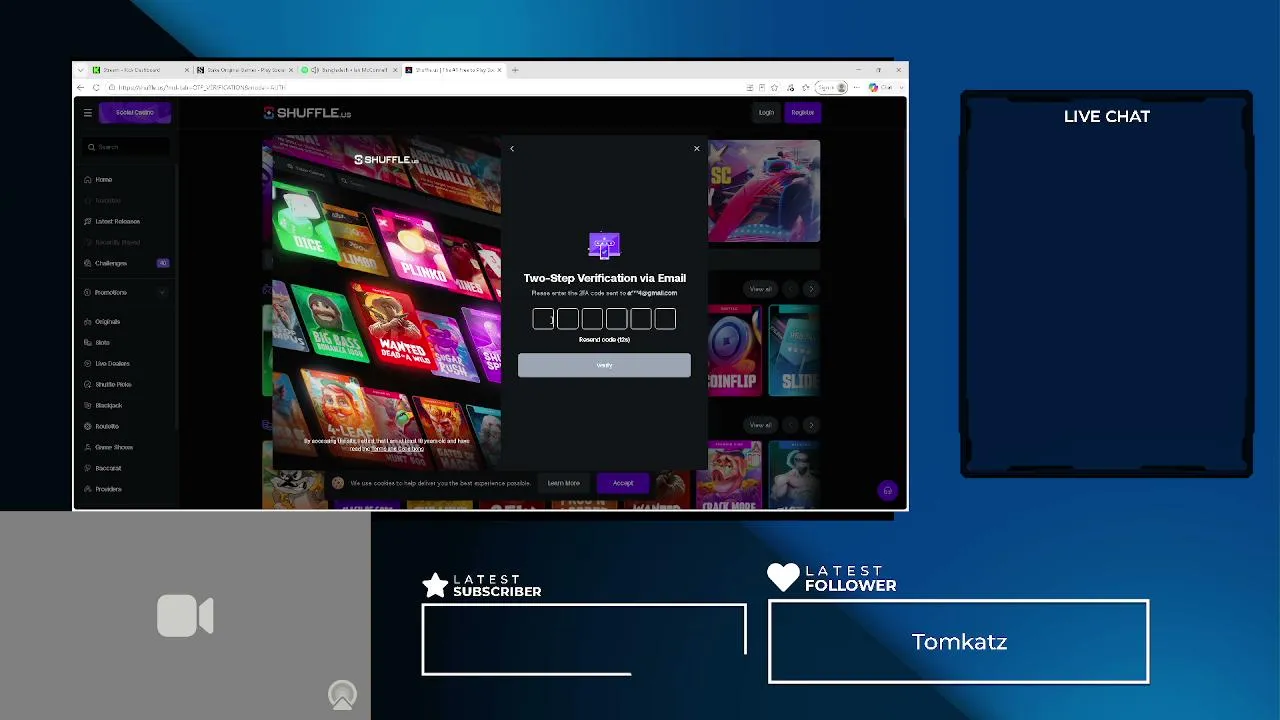Open the hamburger menu in Shuffle sidebar
This screenshot has width=1280, height=720.
tap(88, 113)
